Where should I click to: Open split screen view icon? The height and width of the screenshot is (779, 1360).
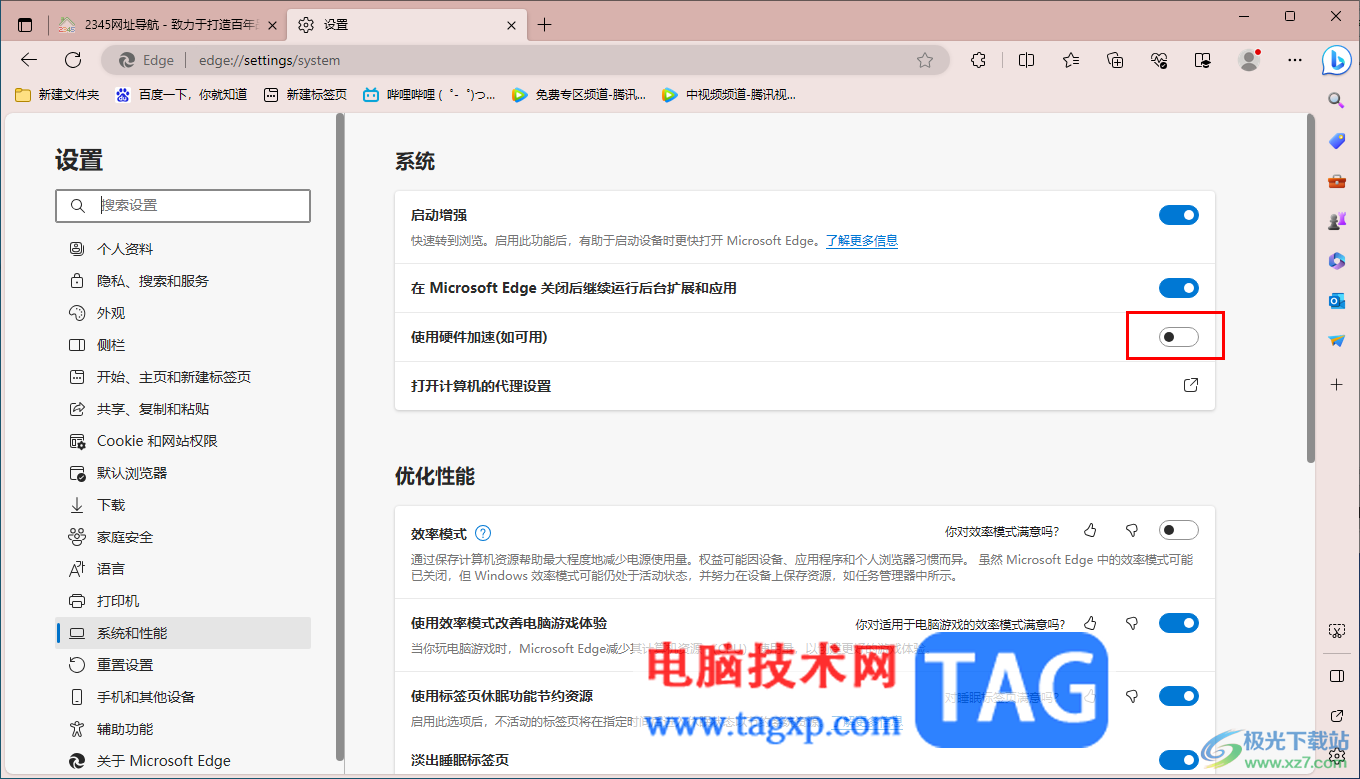click(1026, 60)
